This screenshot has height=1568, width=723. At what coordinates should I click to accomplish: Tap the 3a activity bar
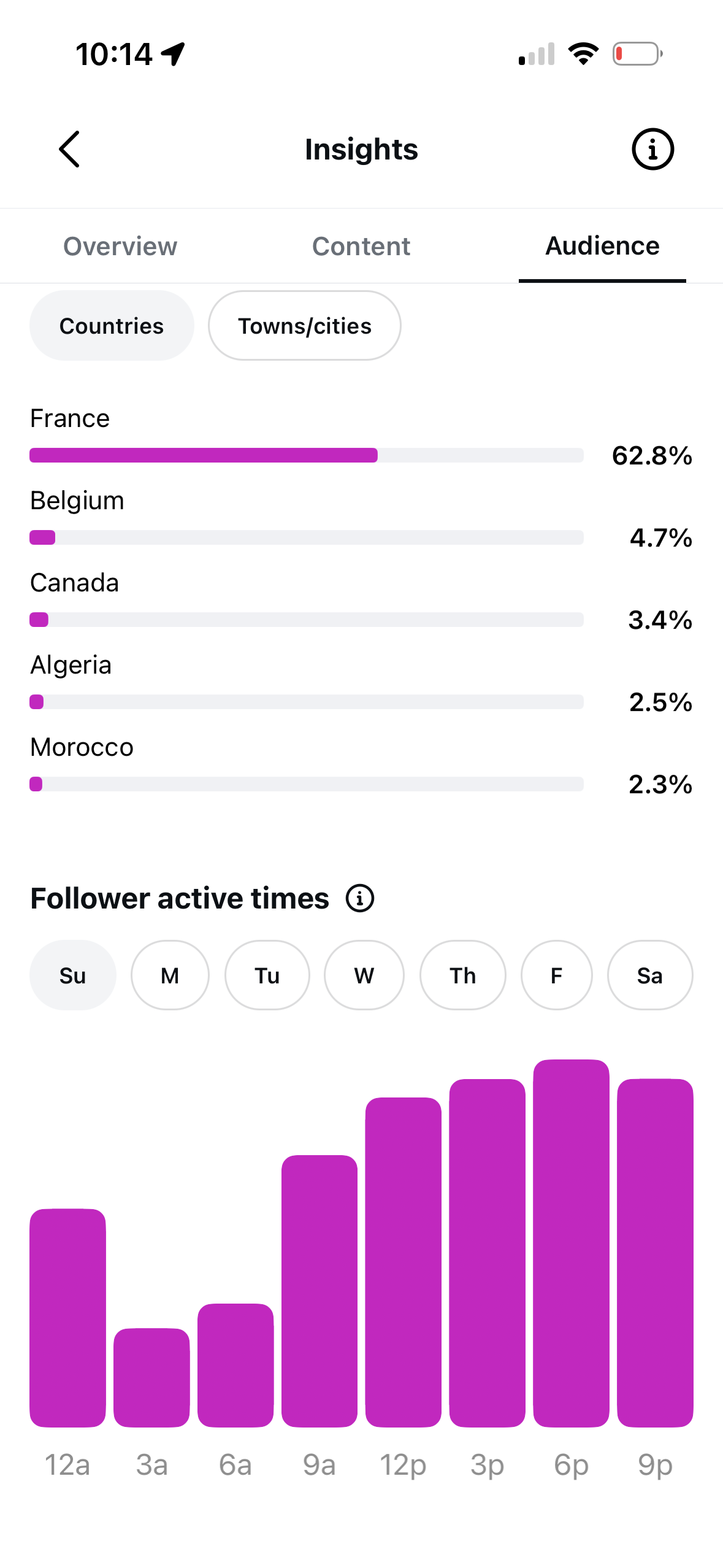point(151,1378)
